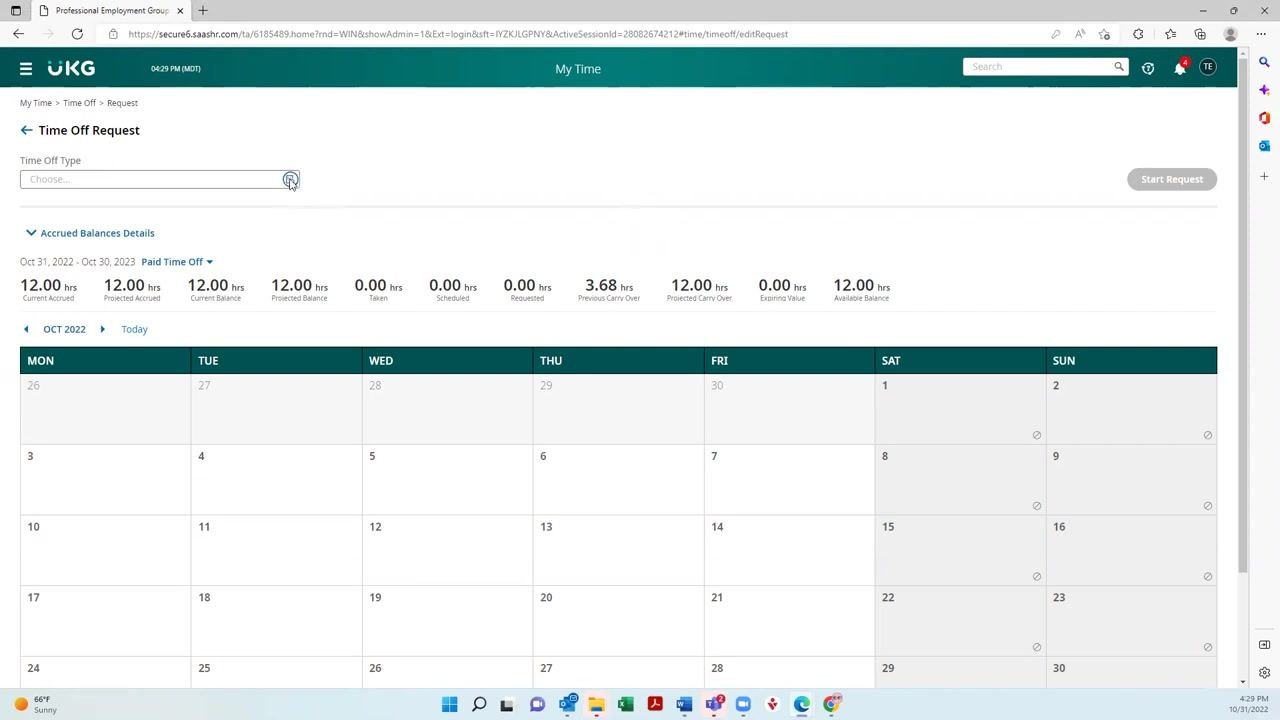Open the Edge favorites list
Screen dimensions: 1280x720
[x=1171, y=34]
